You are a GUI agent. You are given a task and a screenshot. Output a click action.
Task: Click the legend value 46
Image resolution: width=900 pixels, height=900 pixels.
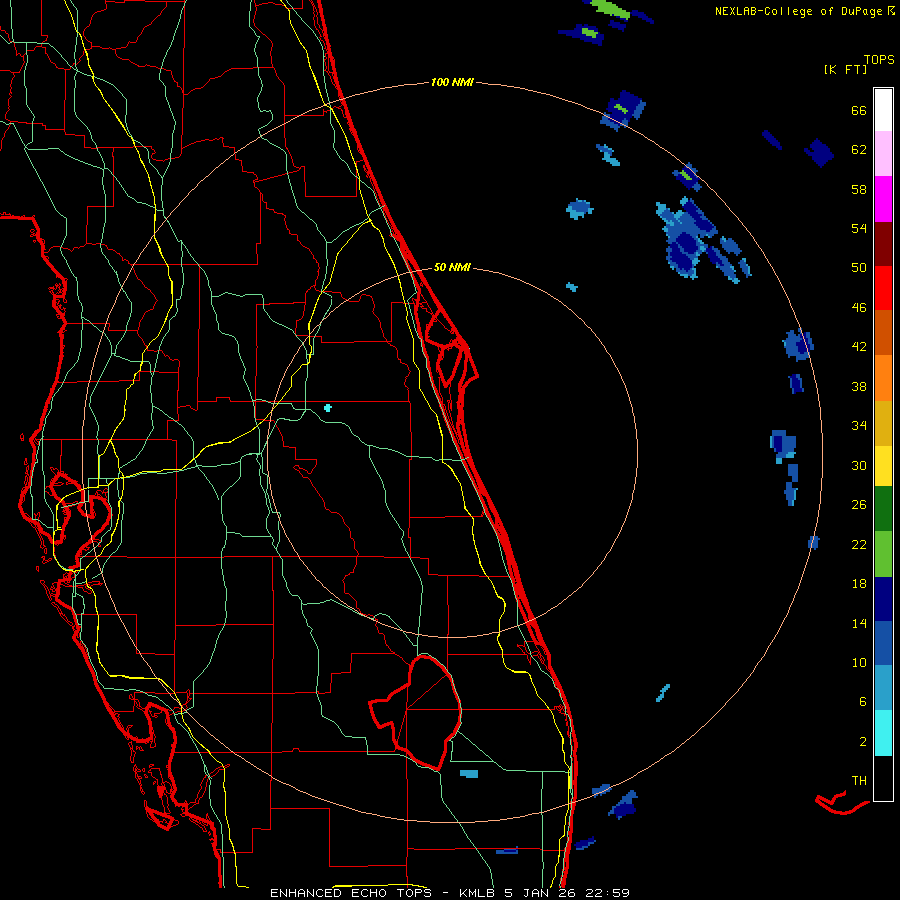coord(859,308)
